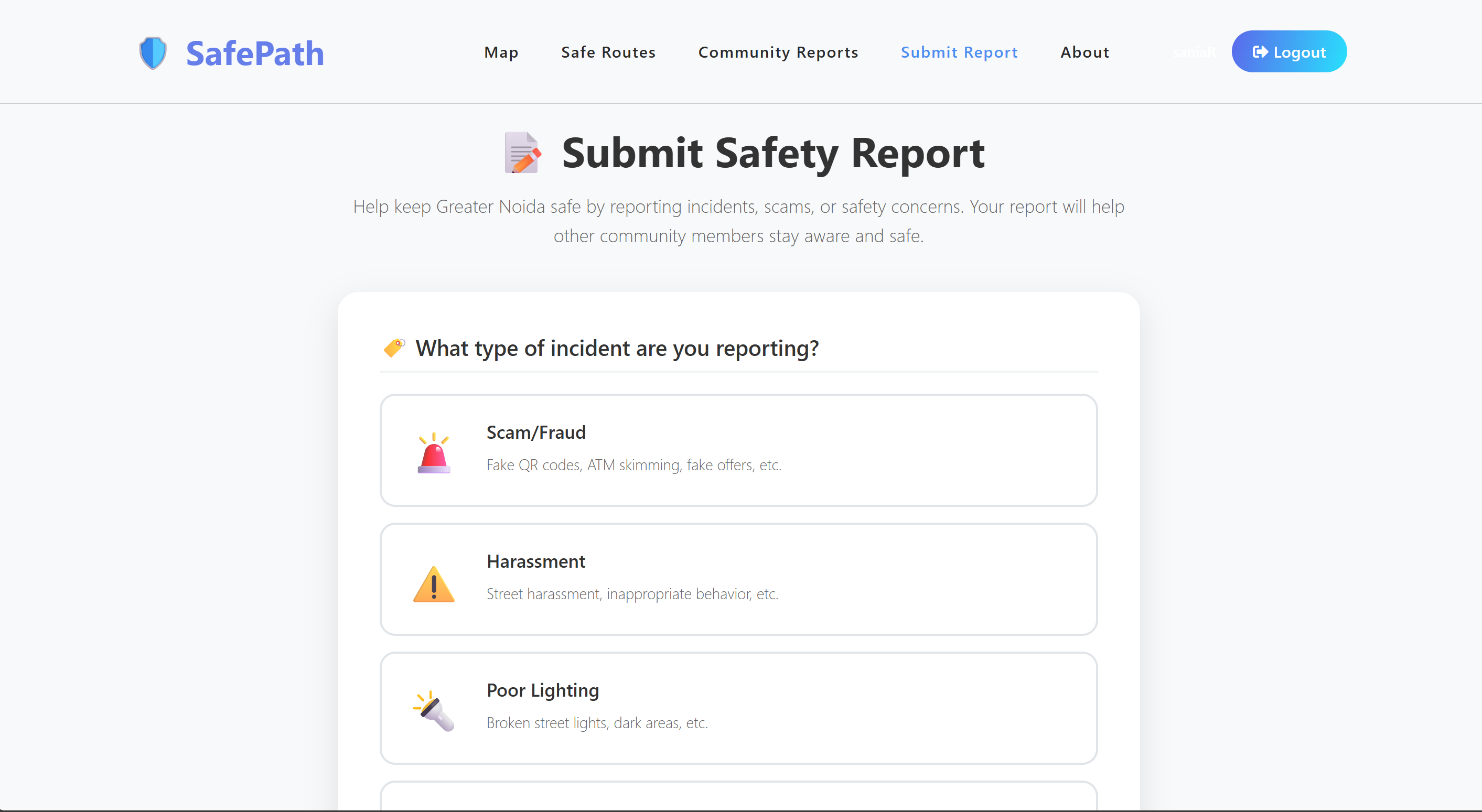The image size is (1482, 812).
Task: Navigate to the About page
Action: (1084, 52)
